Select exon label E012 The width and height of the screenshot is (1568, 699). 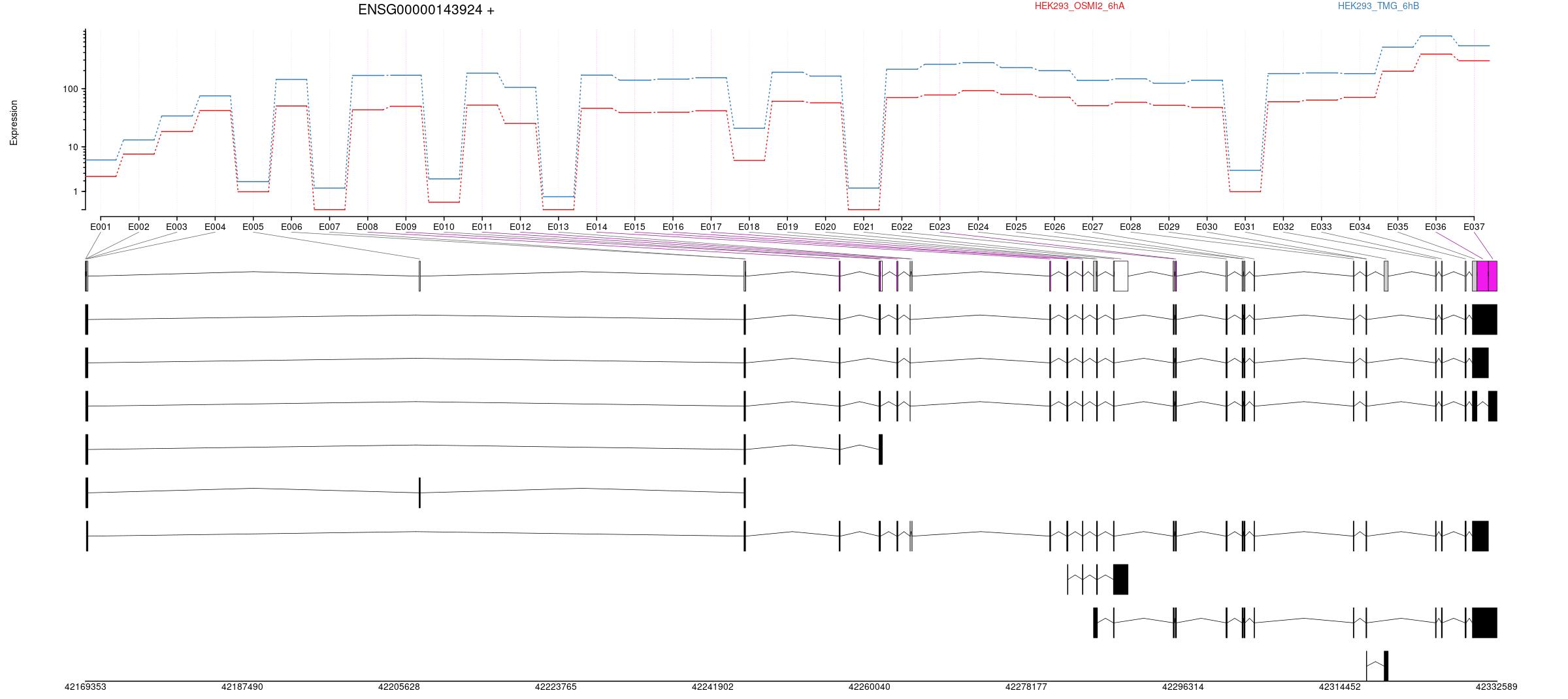(520, 227)
